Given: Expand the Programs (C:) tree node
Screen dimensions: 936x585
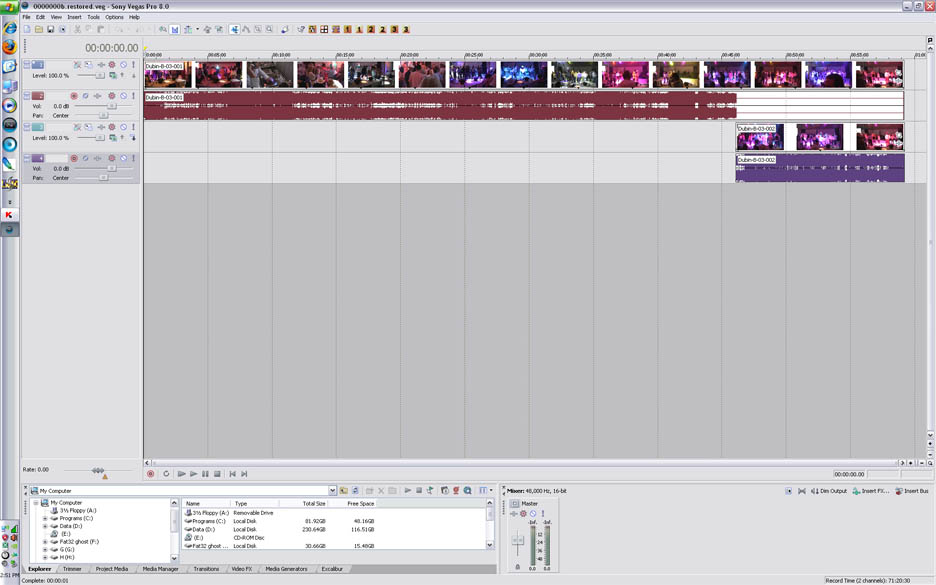Looking at the screenshot, I should [45, 519].
